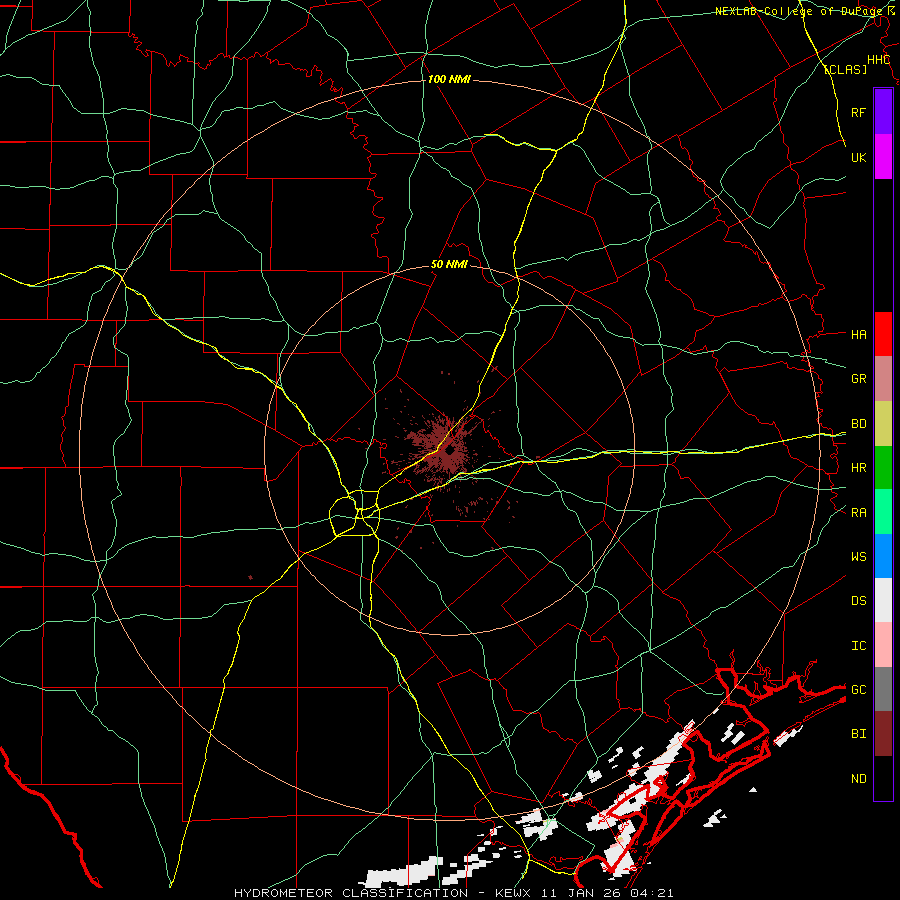The image size is (900, 900).
Task: Pick the dark green HR swatch
Action: (x=883, y=468)
